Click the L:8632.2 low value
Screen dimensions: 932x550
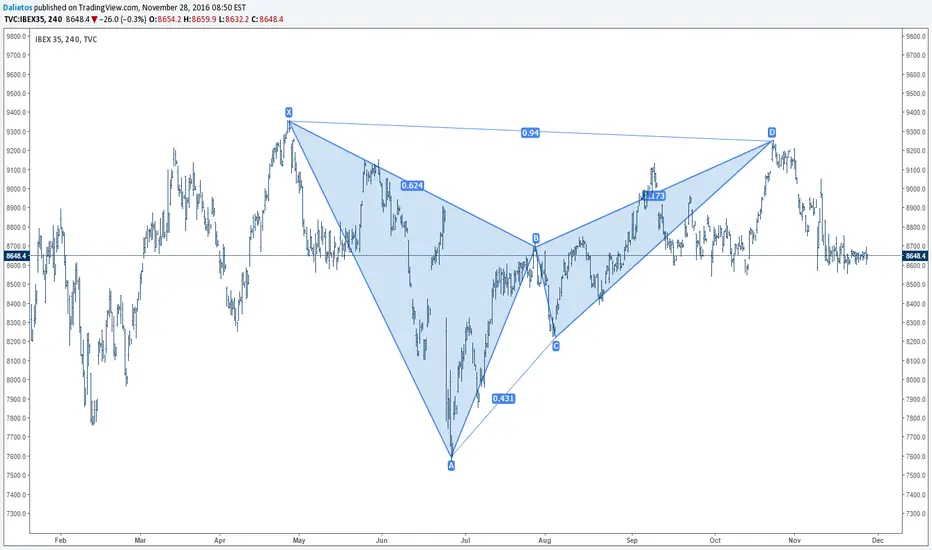tap(234, 19)
